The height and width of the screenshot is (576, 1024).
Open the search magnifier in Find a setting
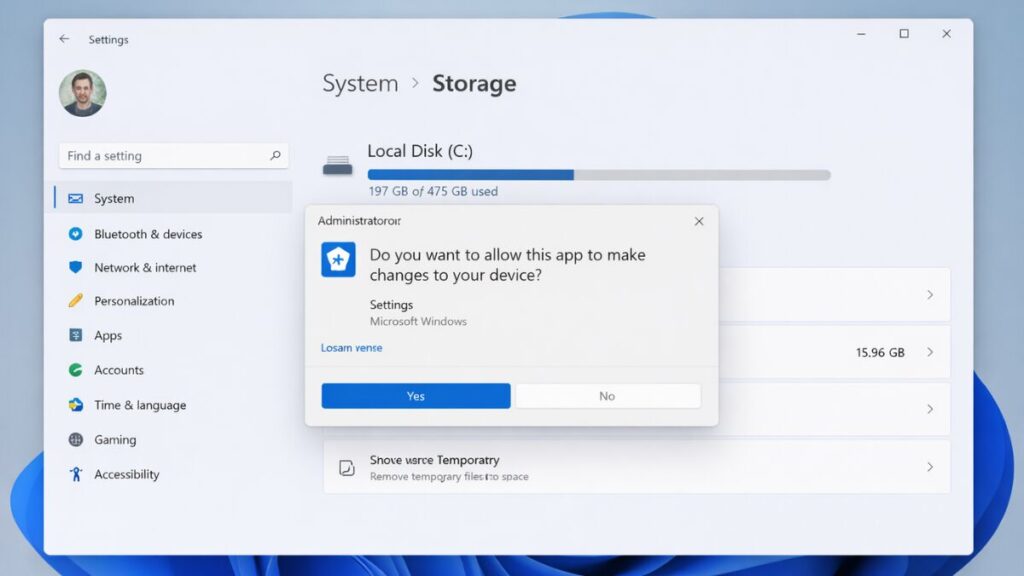click(274, 156)
